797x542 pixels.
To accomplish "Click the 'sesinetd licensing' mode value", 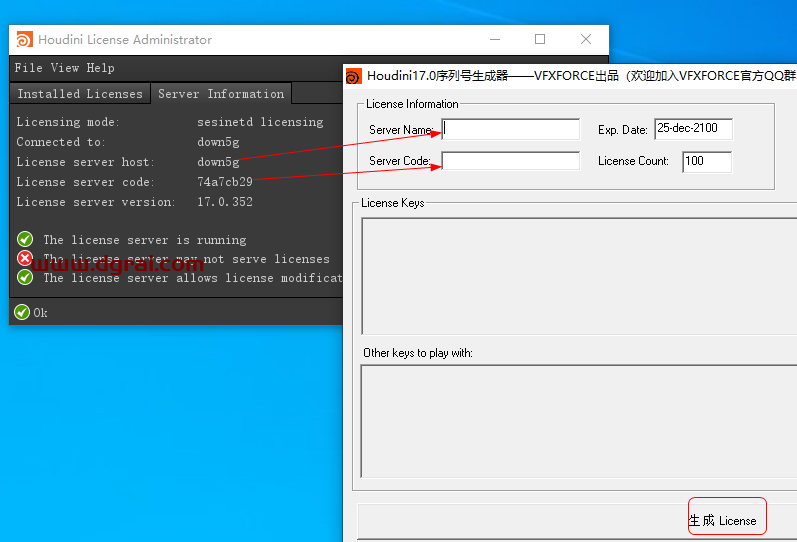I will (260, 122).
